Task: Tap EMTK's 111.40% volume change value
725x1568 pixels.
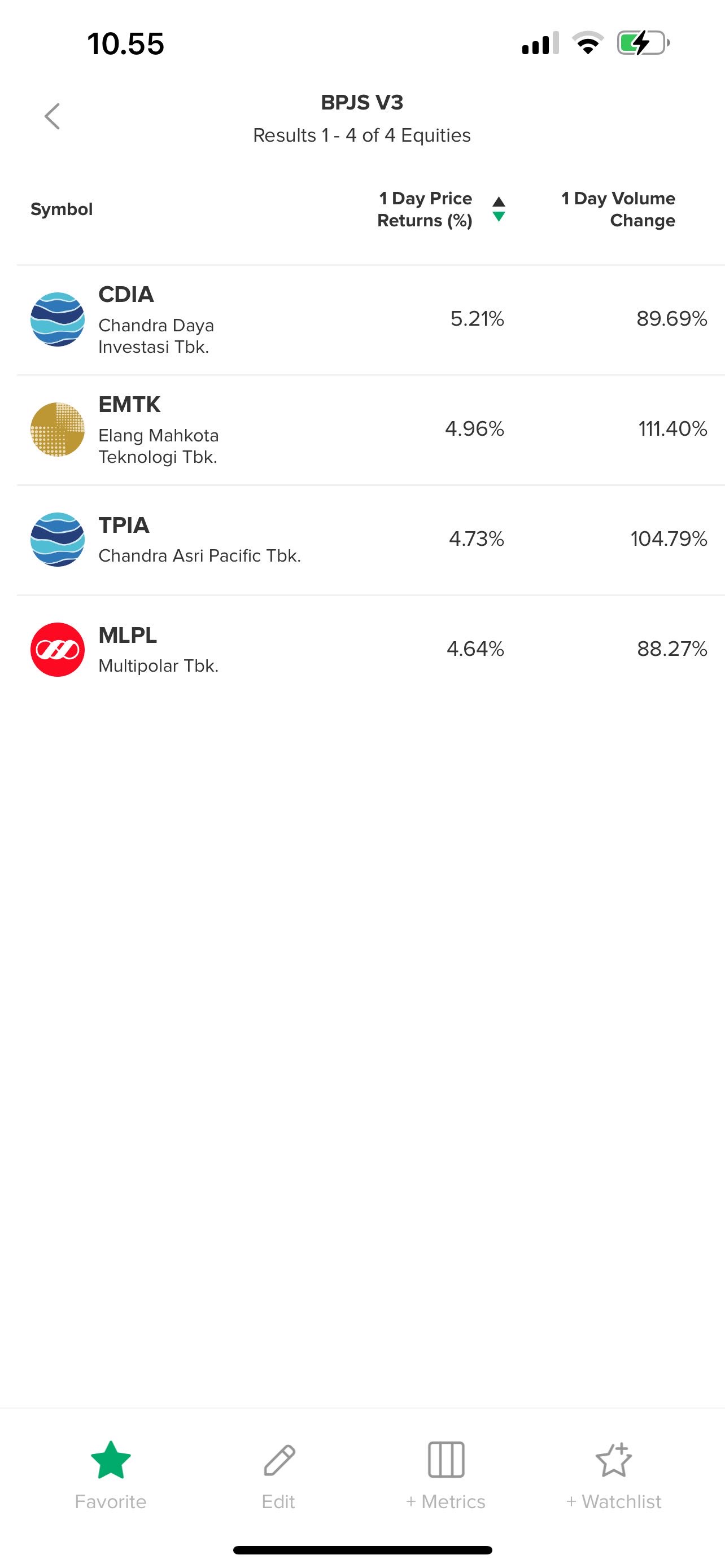Action: [x=672, y=428]
